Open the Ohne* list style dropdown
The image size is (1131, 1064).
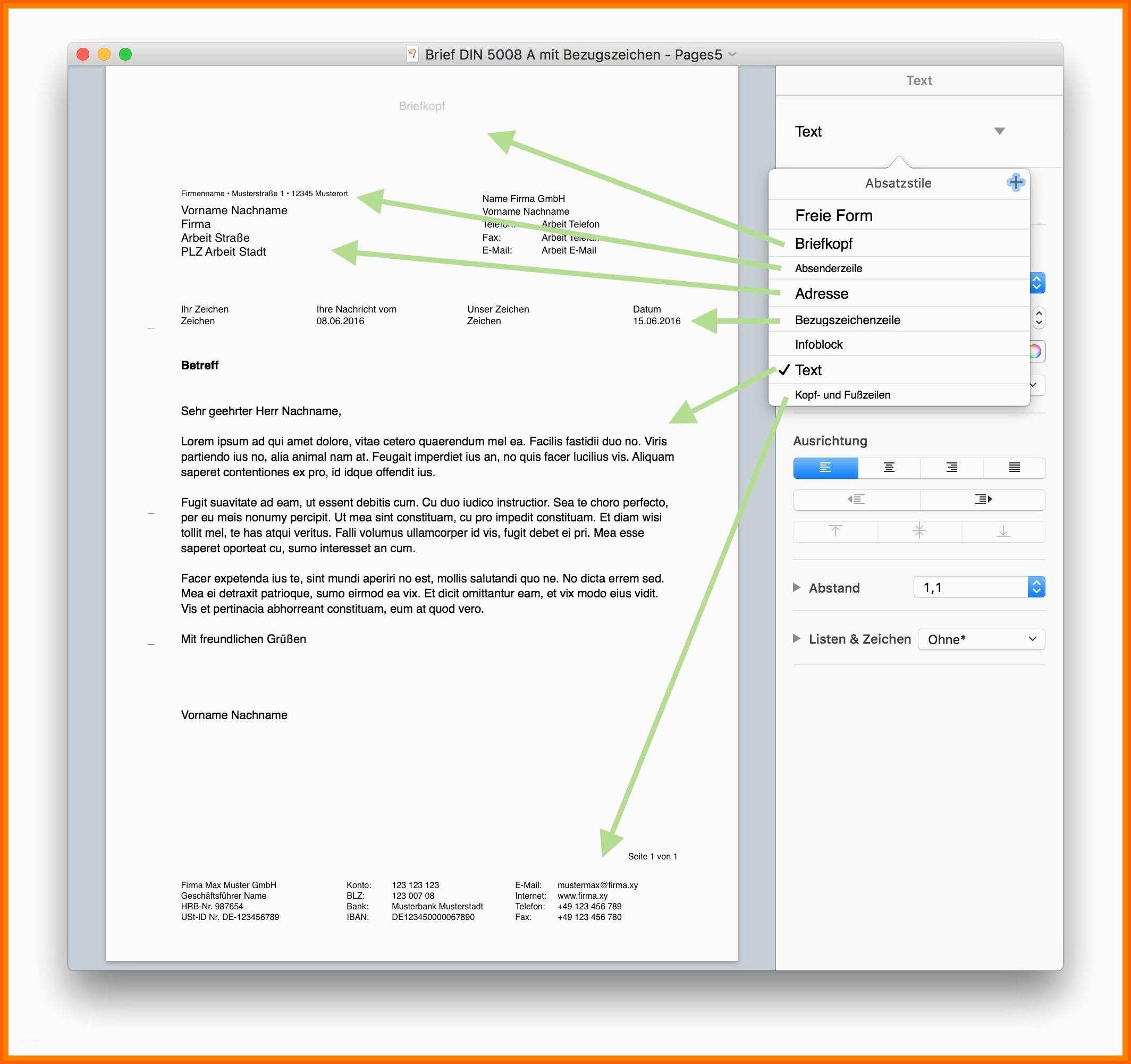pyautogui.click(x=981, y=639)
